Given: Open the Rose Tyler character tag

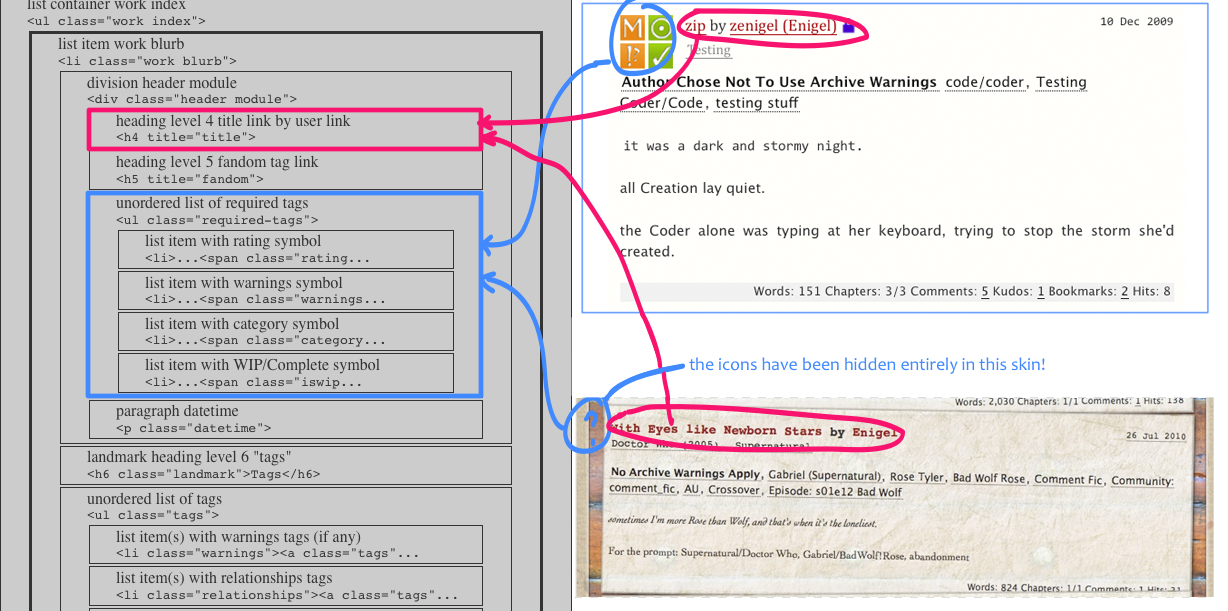Looking at the screenshot, I should point(917,477).
